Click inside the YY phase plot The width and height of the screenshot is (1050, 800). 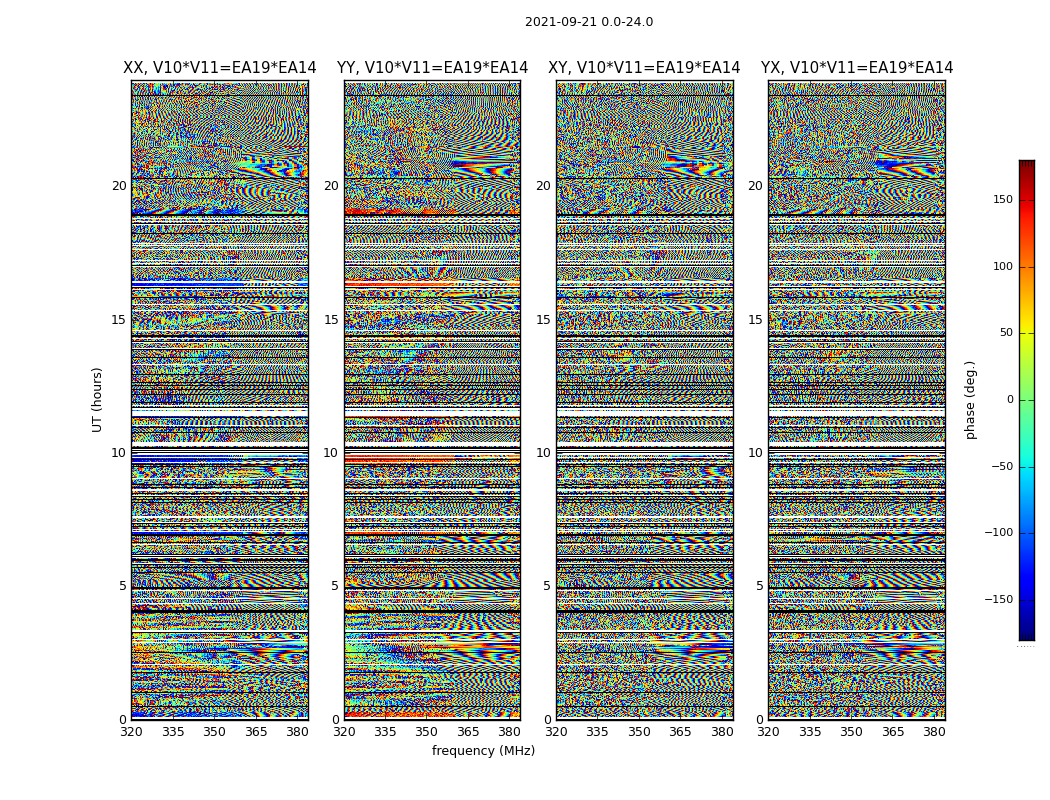pos(433,400)
